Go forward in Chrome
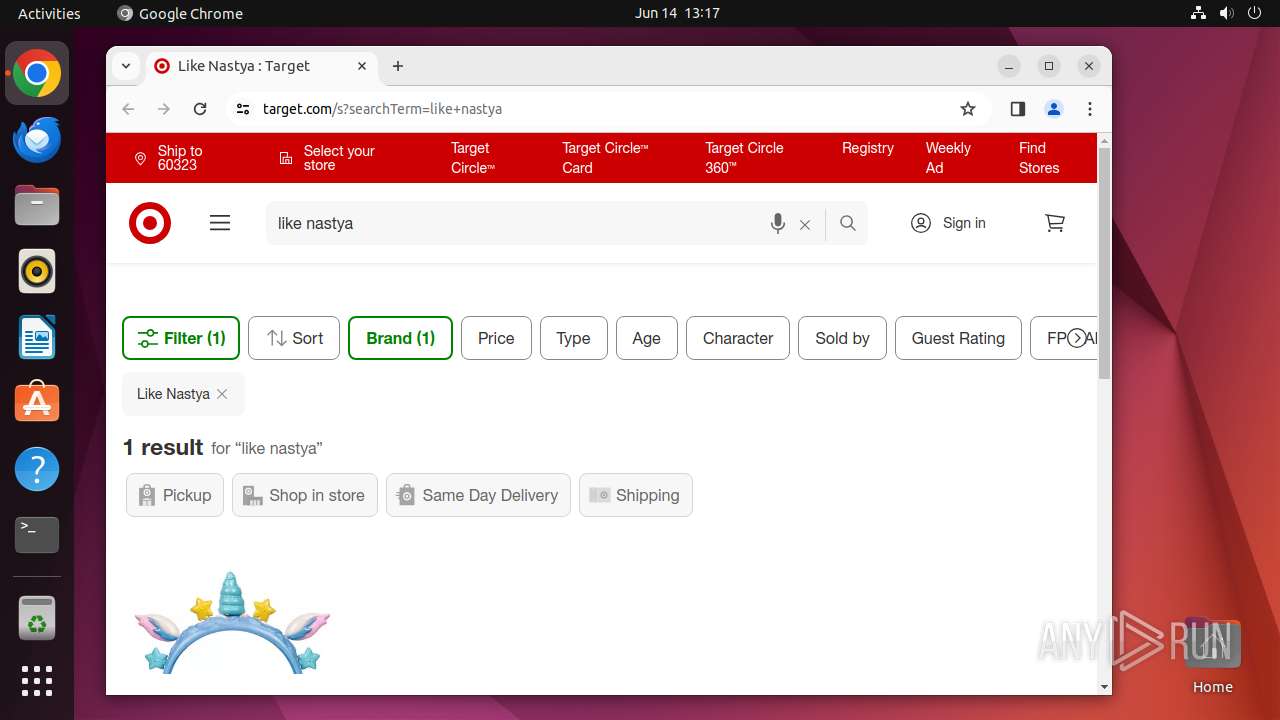Viewport: 1280px width, 720px height. point(164,109)
